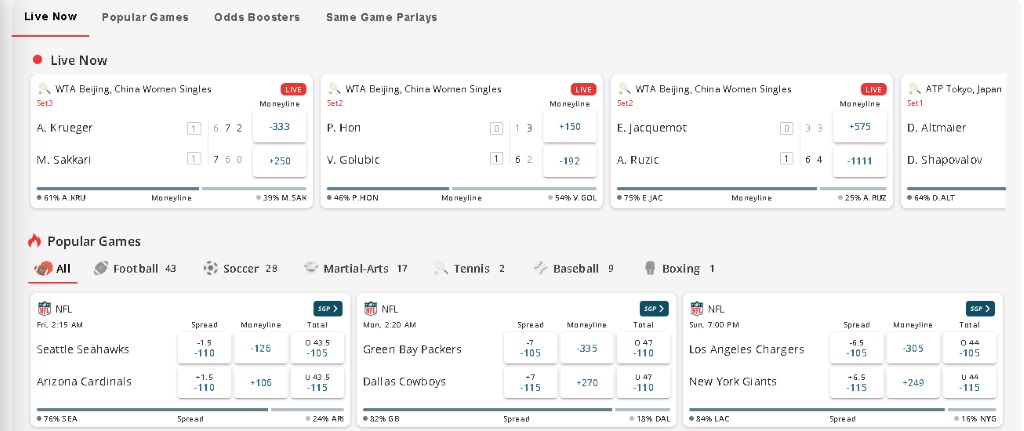This screenshot has height=431, width=1024.
Task: Select the All sports filter
Action: [54, 268]
